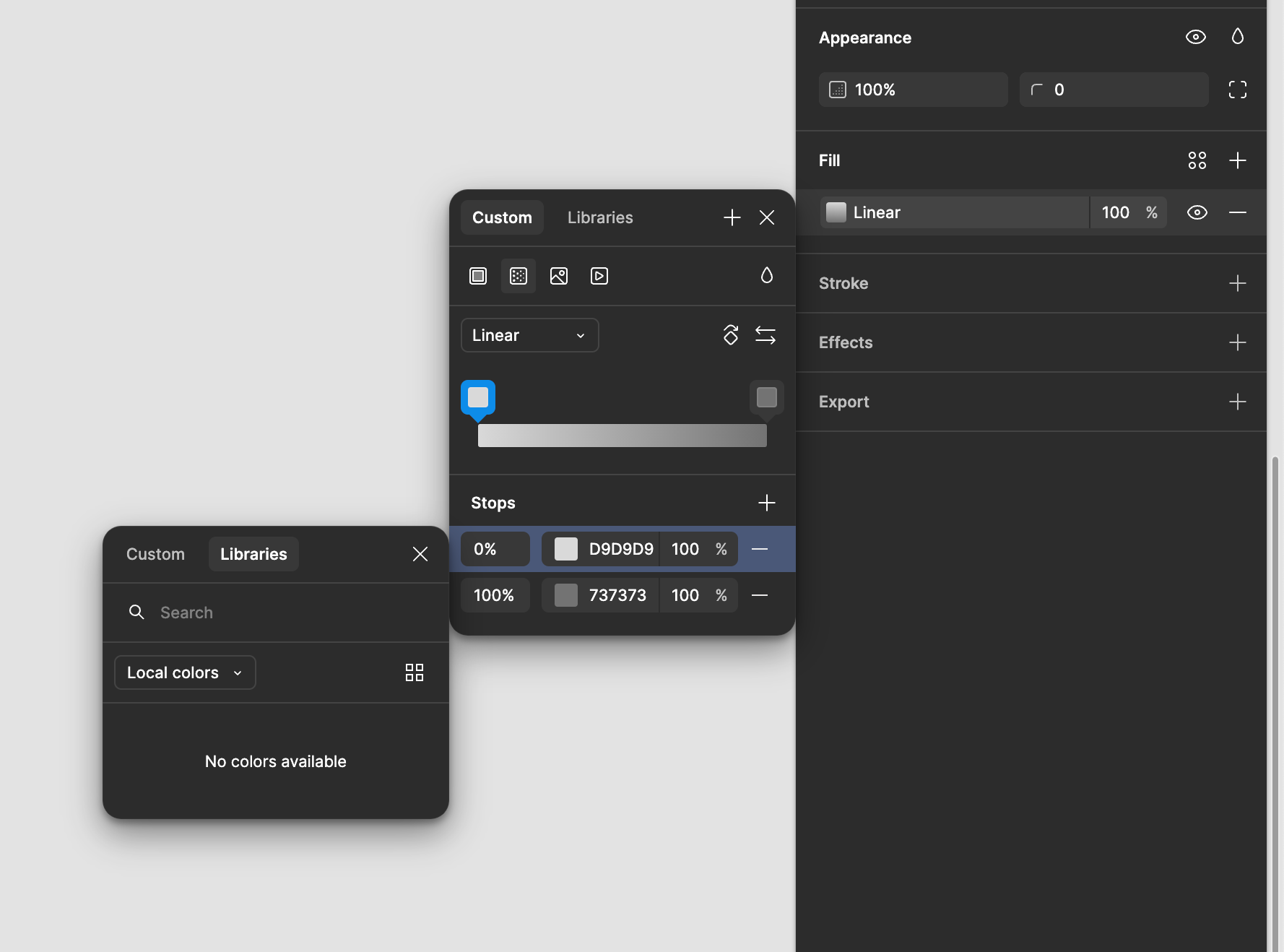Screen dimensions: 1284x952
Task: Click the right panel vertical scrollbar
Action: point(1275,704)
